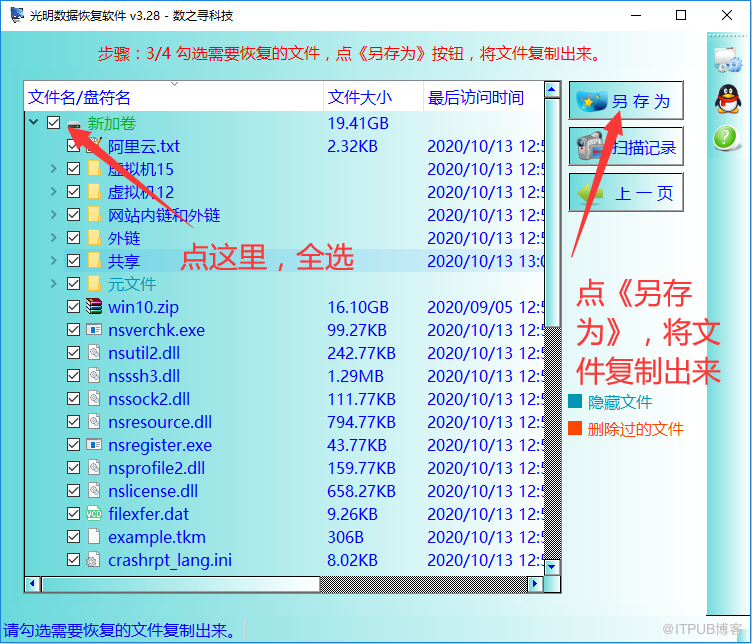Click the filexfer.dat VCD icon

click(x=94, y=514)
